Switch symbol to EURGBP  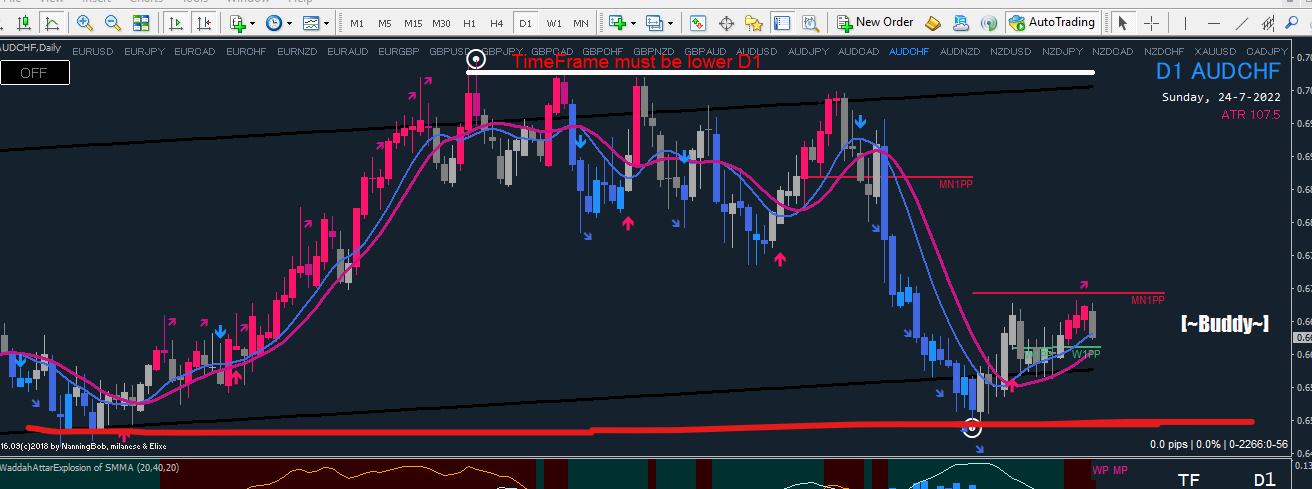[399, 50]
